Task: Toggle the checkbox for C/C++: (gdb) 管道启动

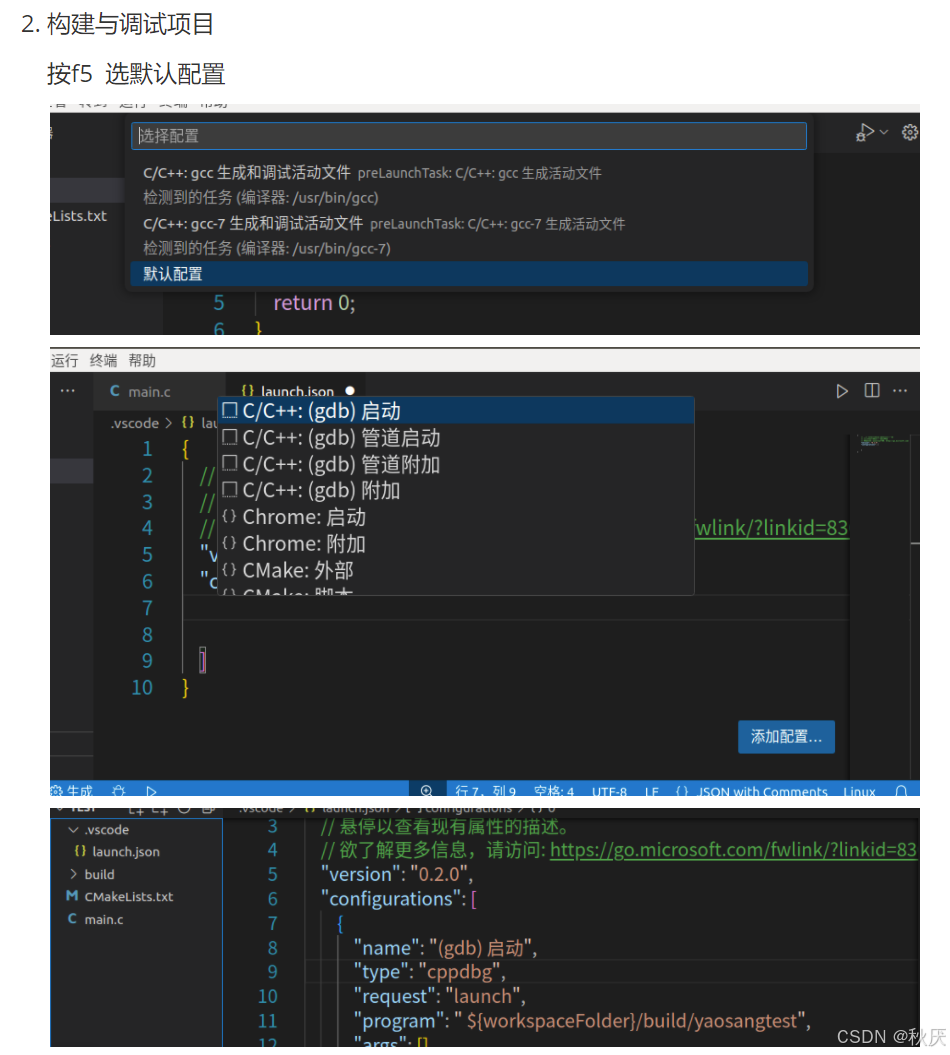Action: pyautogui.click(x=231, y=437)
